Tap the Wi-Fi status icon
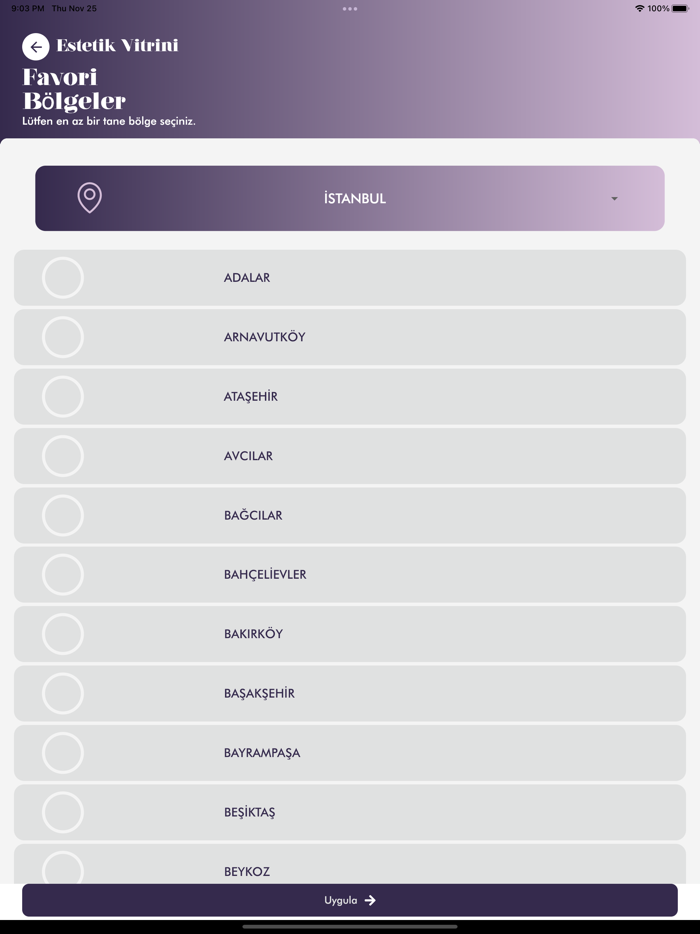 639,8
